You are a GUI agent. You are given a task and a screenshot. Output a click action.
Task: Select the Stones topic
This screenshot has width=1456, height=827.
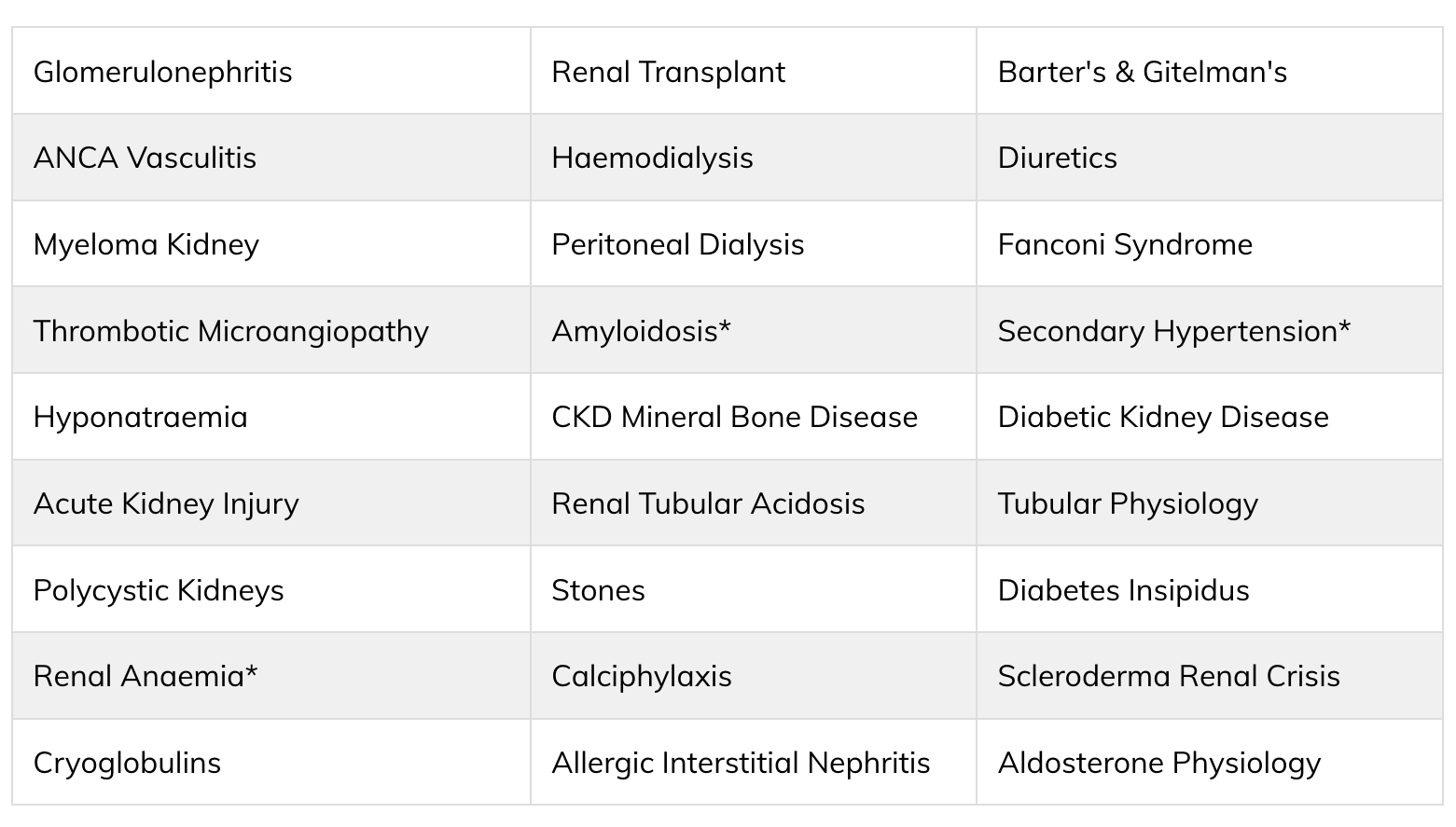598,590
